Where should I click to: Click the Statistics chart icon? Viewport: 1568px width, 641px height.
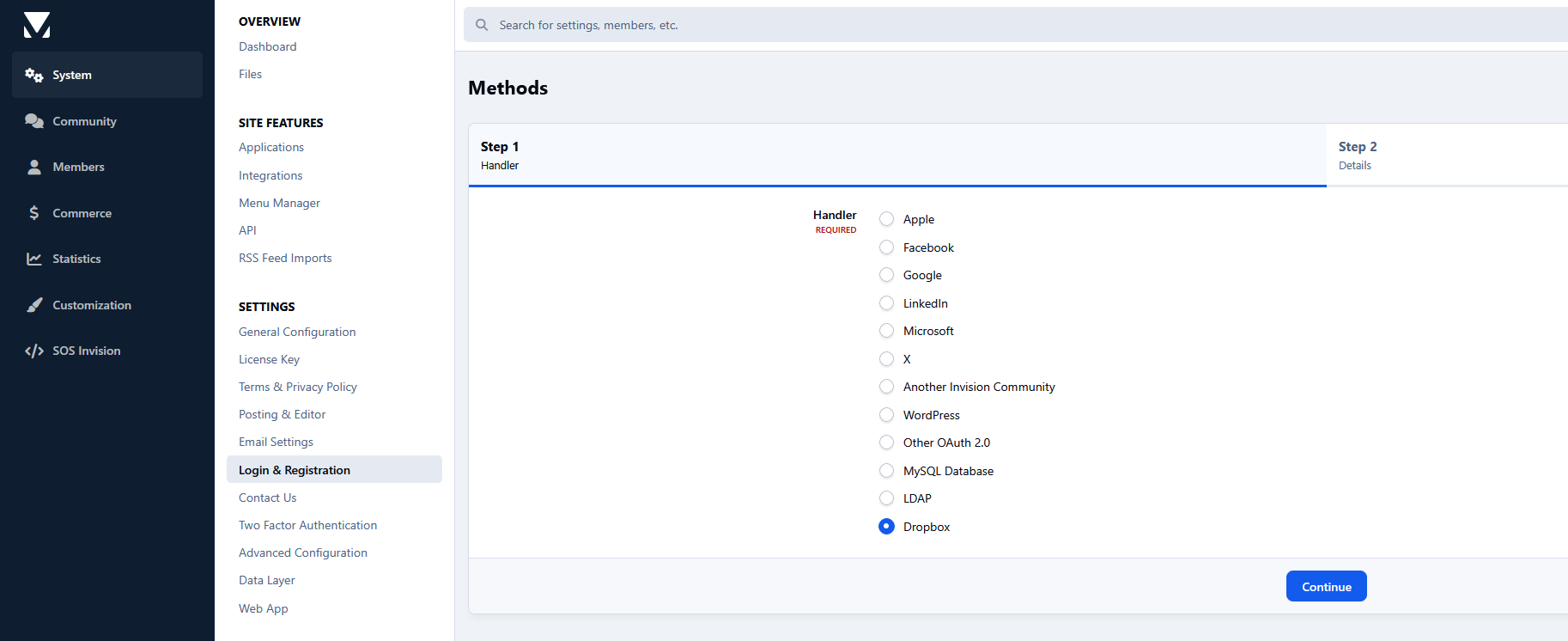tap(34, 259)
